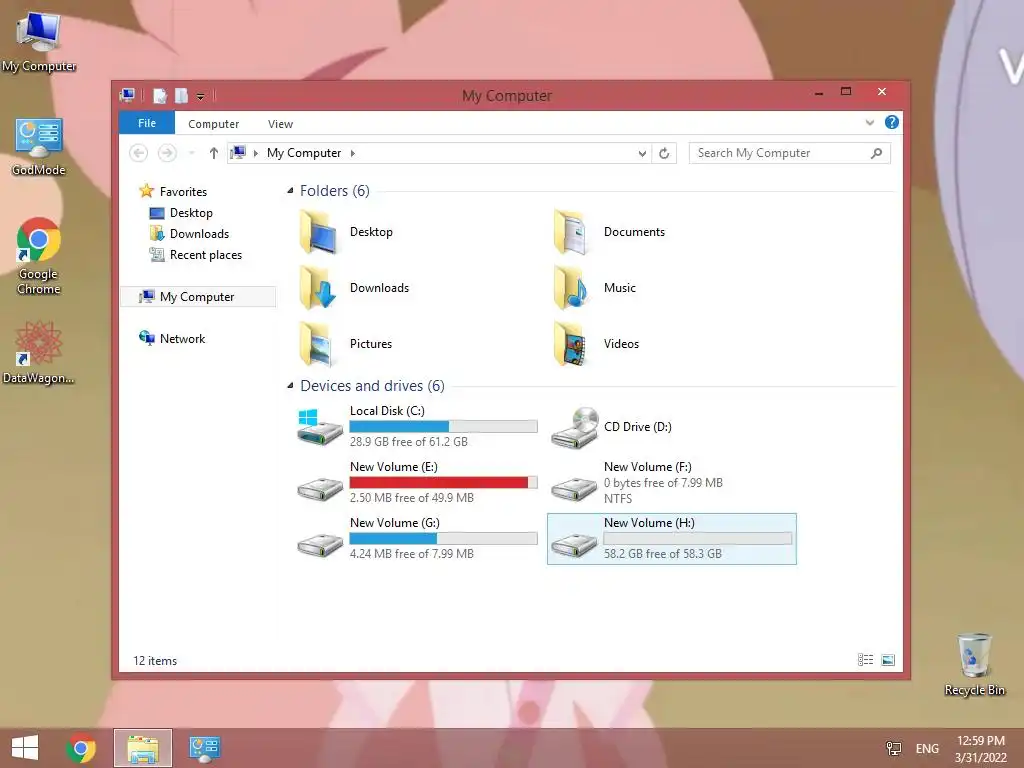1024x768 pixels.
Task: Open the Recycle Bin on desktop
Action: (974, 664)
